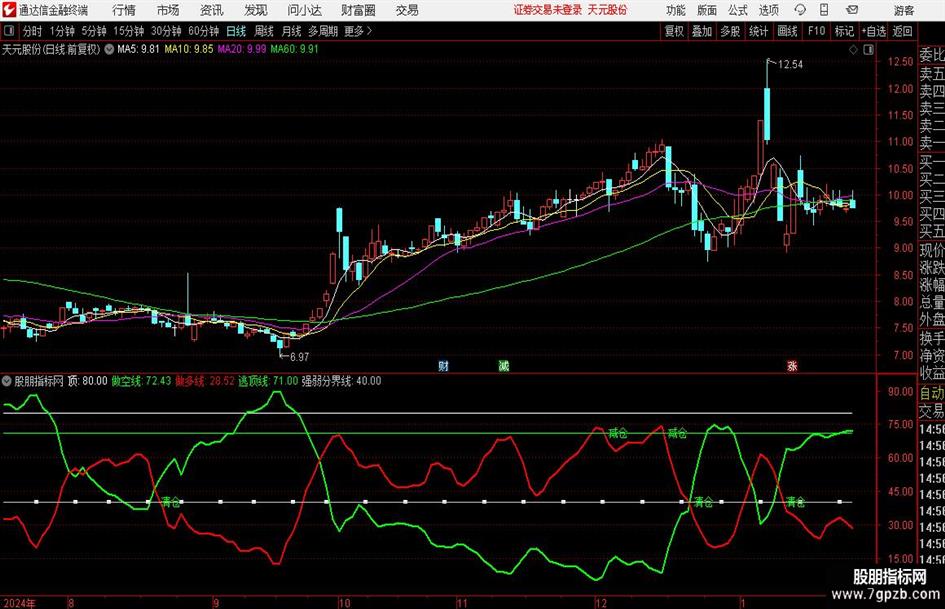Click the green MA60: 9.91 label

click(x=294, y=49)
